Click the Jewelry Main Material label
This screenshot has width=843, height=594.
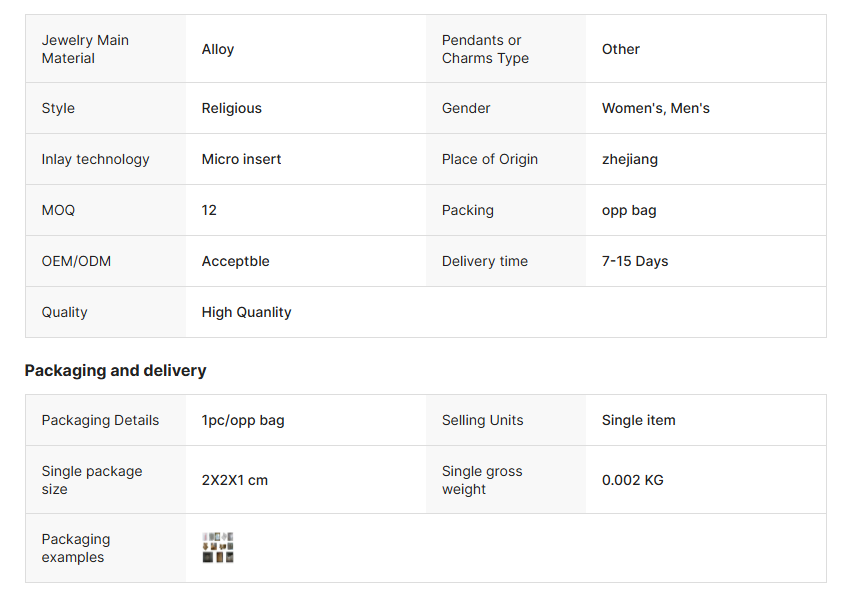pyautogui.click(x=85, y=49)
